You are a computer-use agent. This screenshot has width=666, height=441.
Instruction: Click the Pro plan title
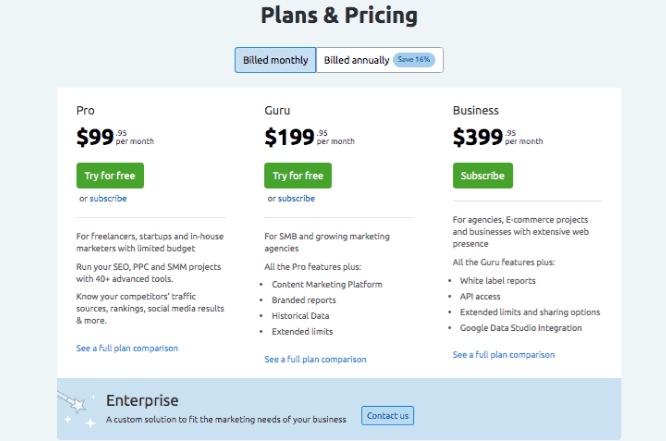click(x=85, y=110)
